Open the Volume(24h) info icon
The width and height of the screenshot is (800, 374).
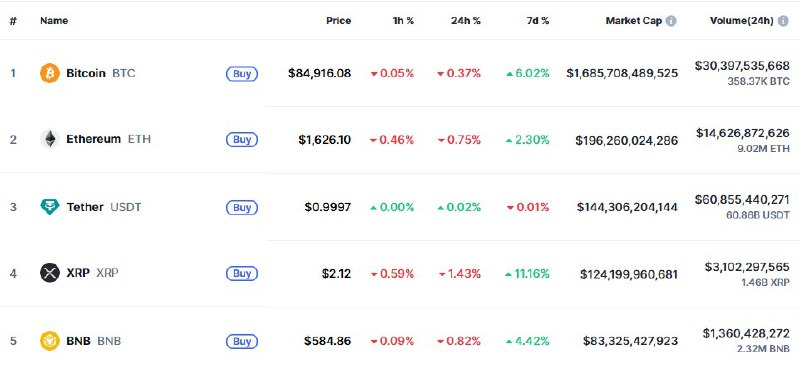click(x=783, y=21)
